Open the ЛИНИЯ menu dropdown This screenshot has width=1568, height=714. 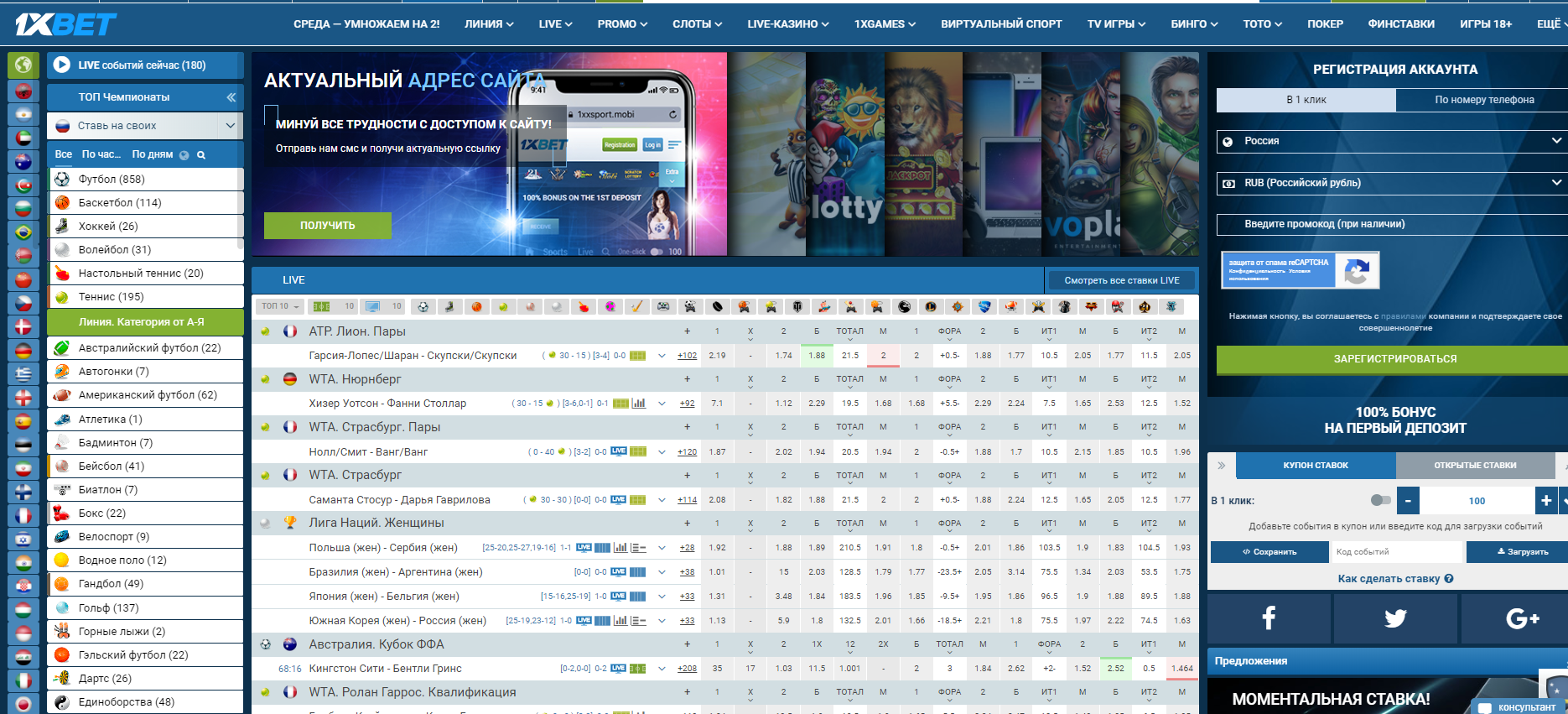click(489, 24)
